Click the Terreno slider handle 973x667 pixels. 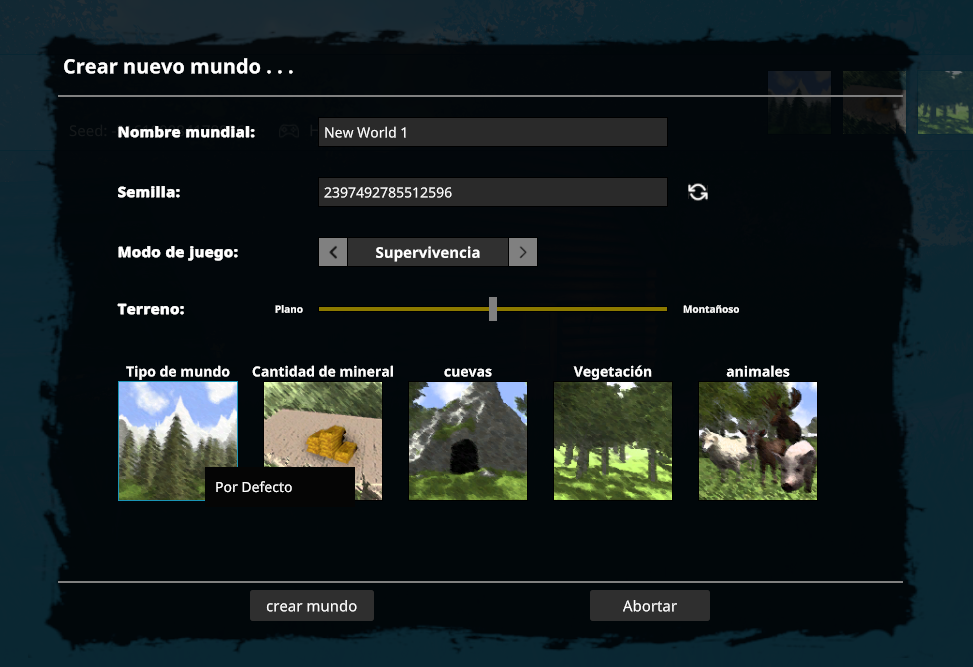493,309
